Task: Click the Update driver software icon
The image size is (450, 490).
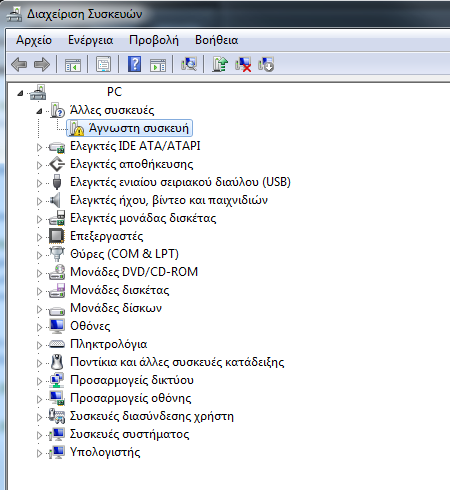Action: coord(220,64)
